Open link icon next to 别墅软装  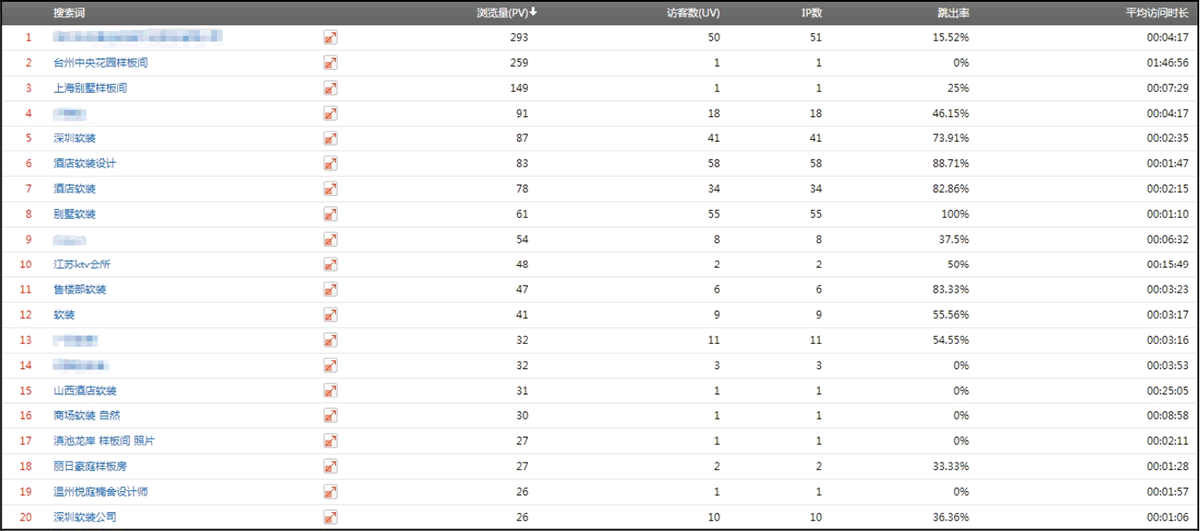330,214
